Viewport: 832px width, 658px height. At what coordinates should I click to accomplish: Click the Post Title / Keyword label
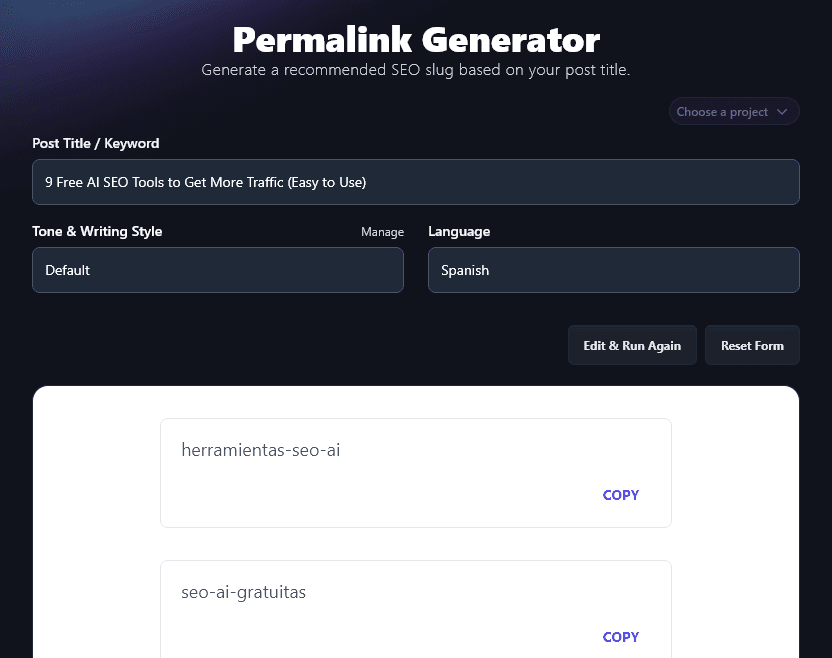pos(95,143)
